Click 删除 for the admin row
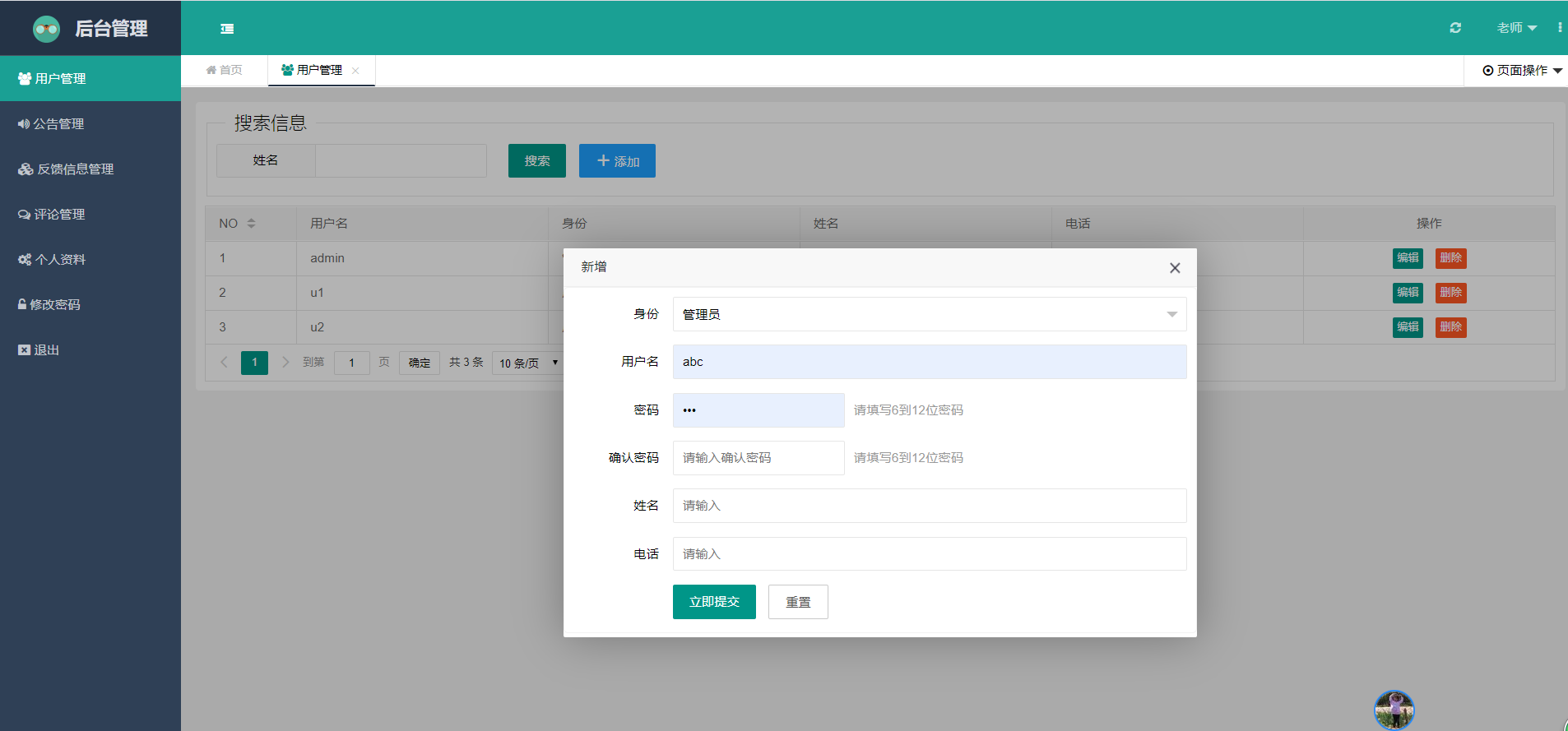1568x731 pixels. [1451, 258]
